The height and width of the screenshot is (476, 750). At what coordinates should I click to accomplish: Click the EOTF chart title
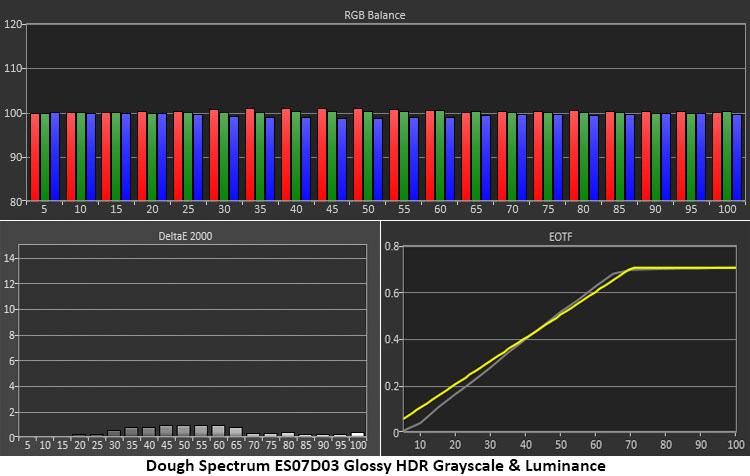[560, 236]
